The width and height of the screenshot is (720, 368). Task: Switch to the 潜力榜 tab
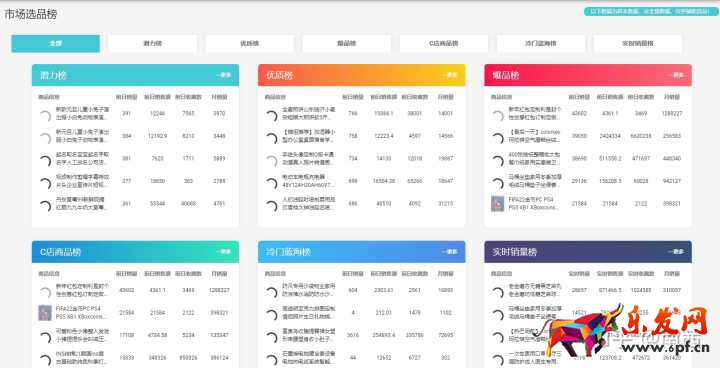(x=152, y=44)
